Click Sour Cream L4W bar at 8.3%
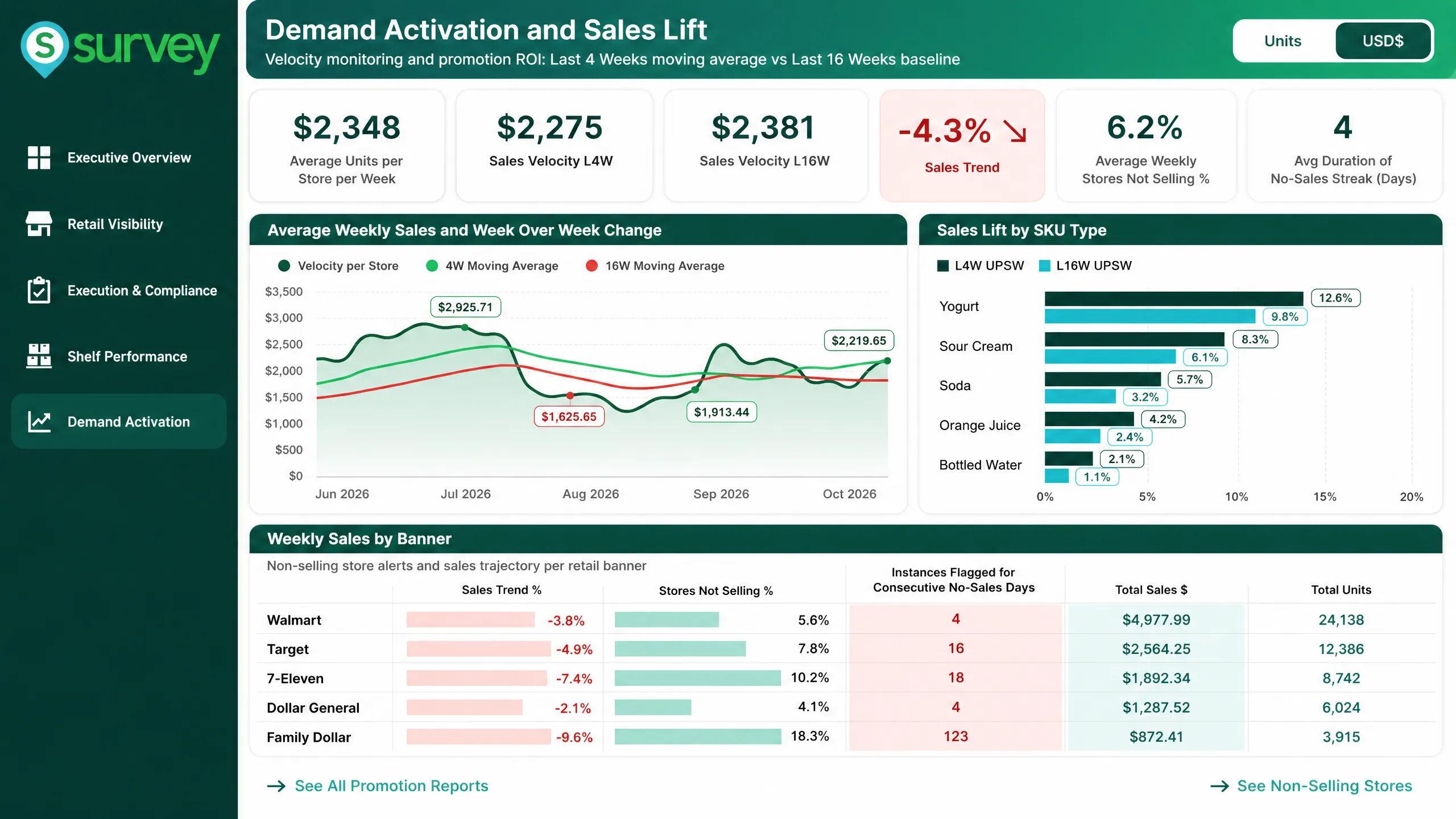This screenshot has height=819, width=1456. tap(1135, 340)
